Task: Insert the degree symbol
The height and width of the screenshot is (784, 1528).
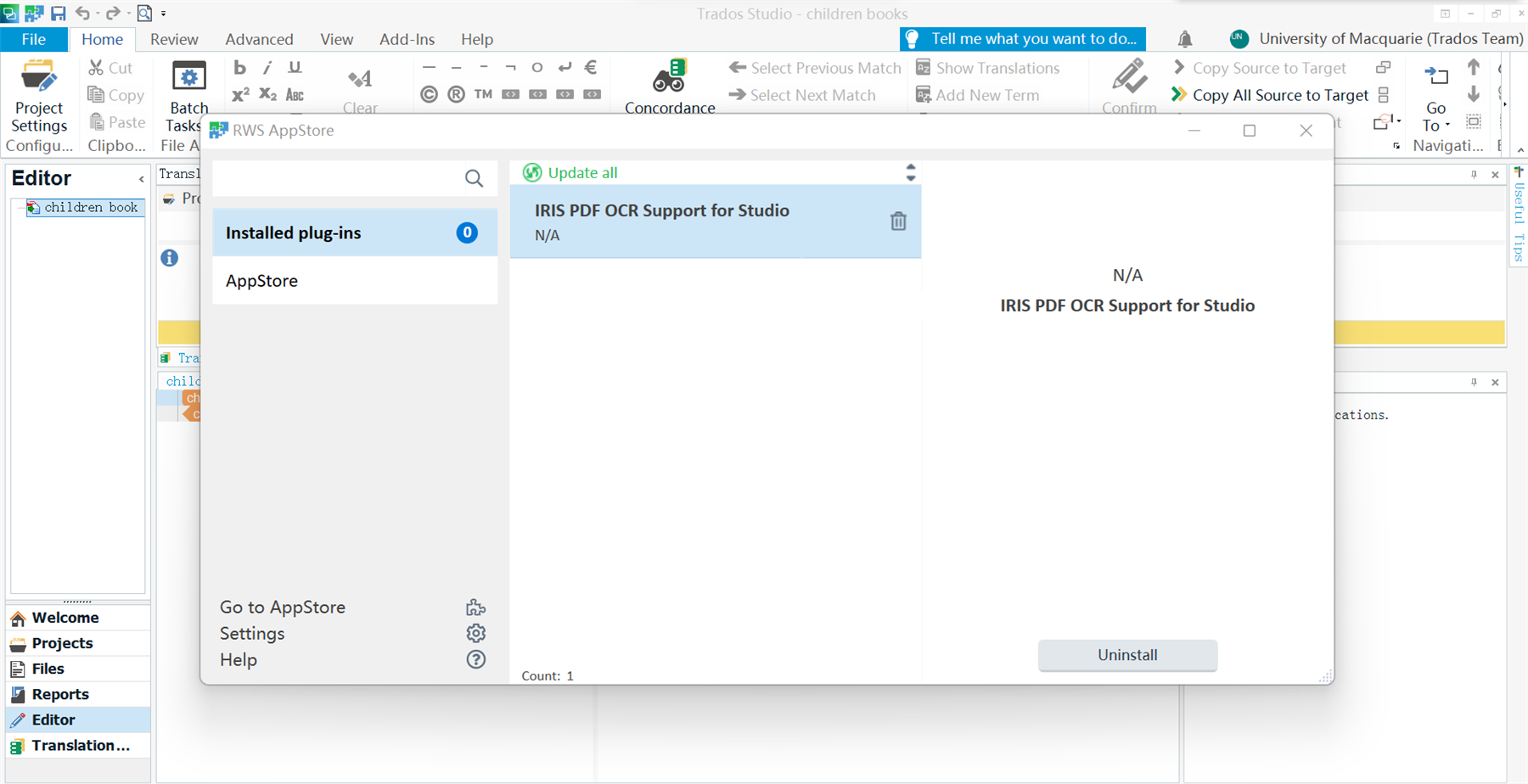Action: [x=537, y=67]
